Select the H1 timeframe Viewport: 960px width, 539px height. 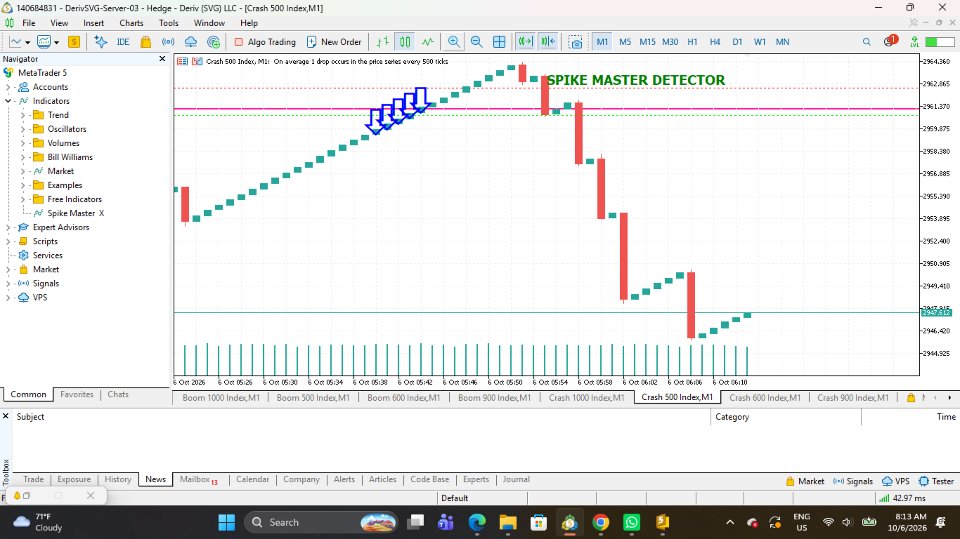(x=692, y=42)
